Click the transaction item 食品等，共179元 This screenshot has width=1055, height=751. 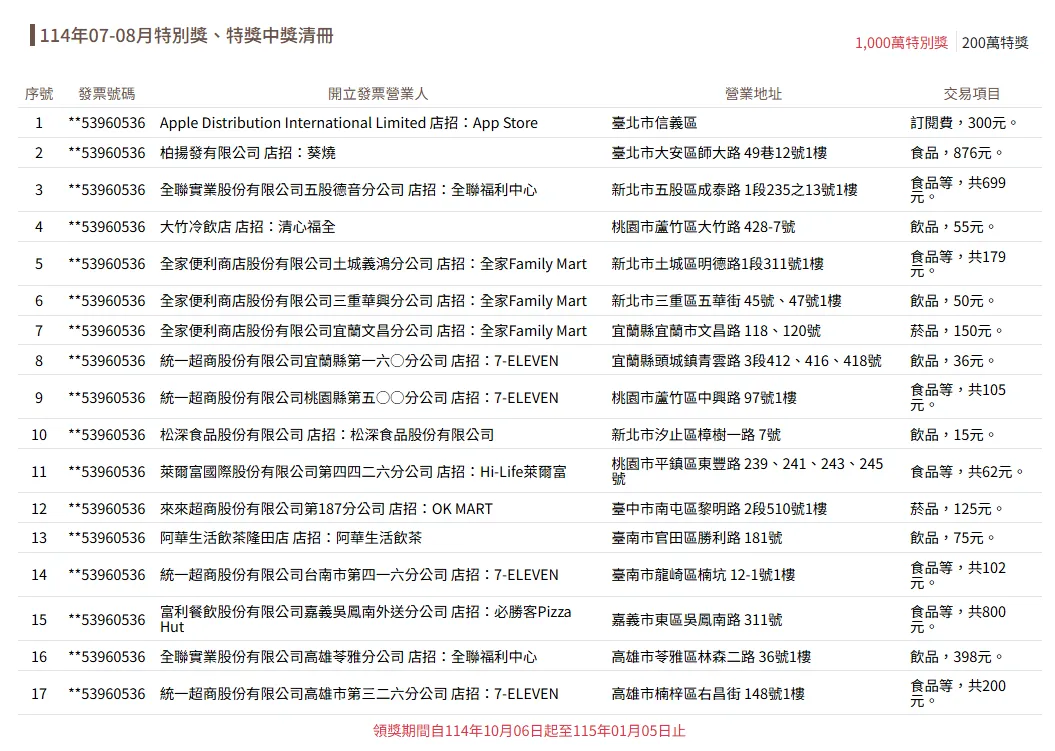(958, 264)
